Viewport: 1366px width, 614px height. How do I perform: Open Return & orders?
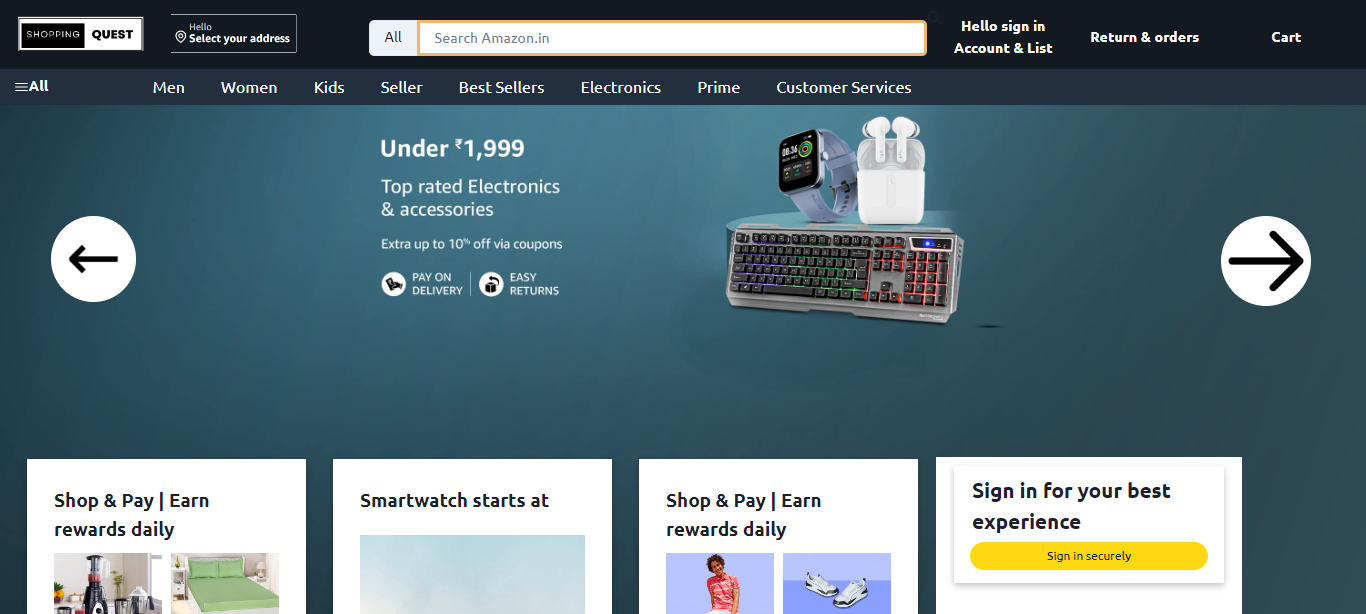tap(1145, 37)
